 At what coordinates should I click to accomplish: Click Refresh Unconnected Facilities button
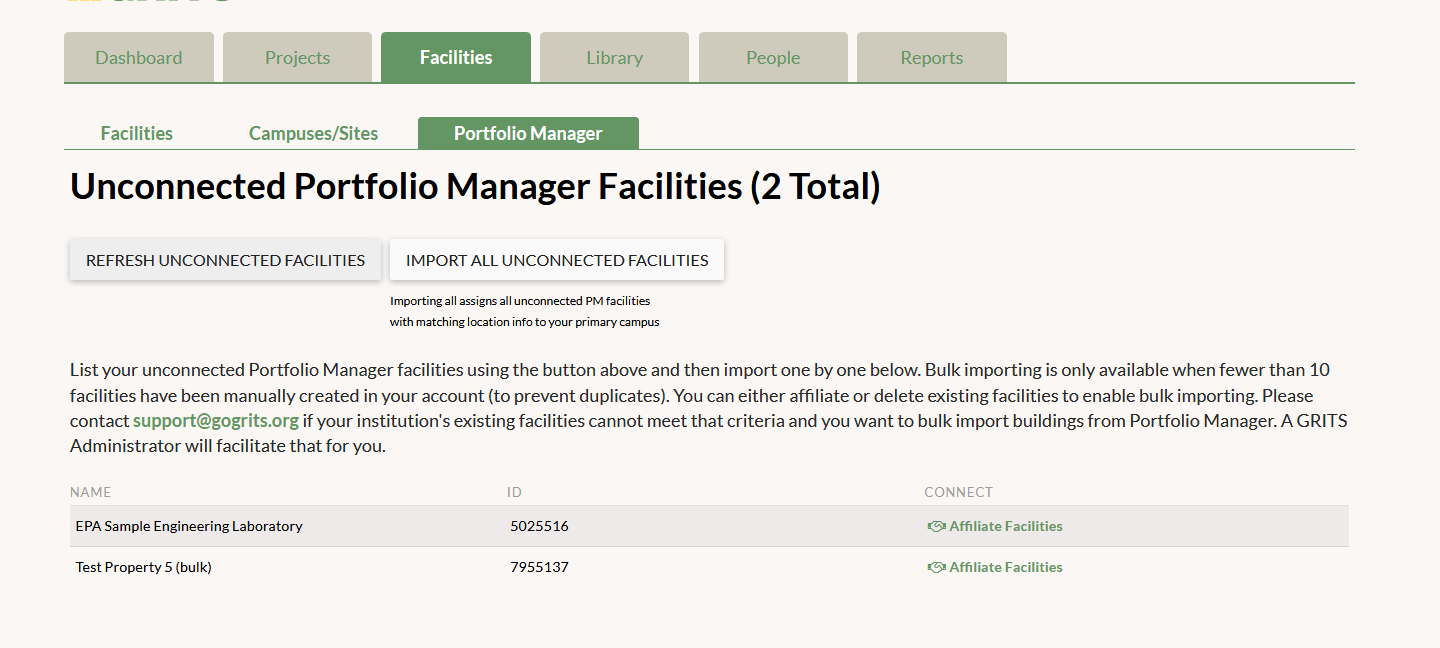click(225, 260)
